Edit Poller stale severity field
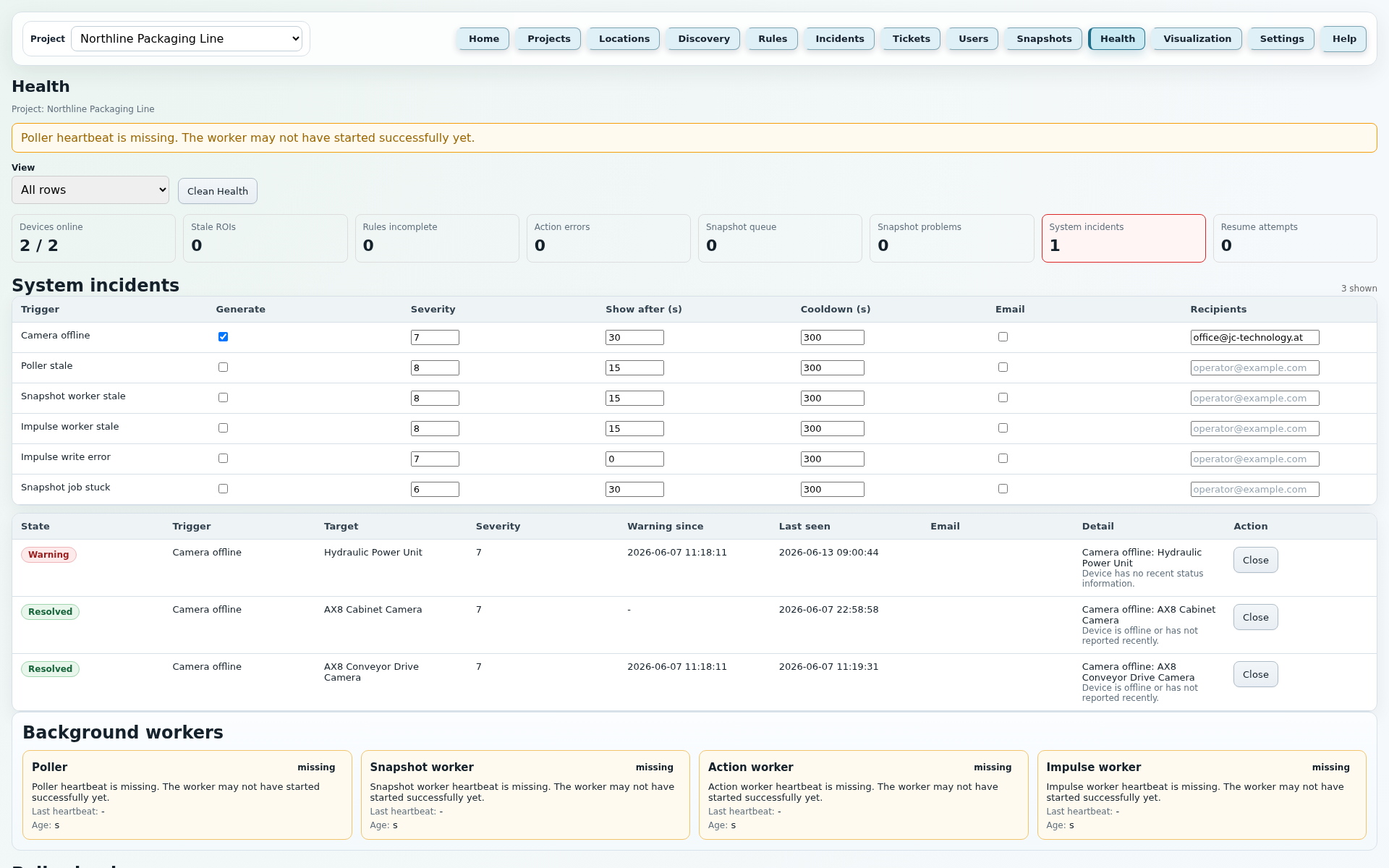 pos(435,367)
